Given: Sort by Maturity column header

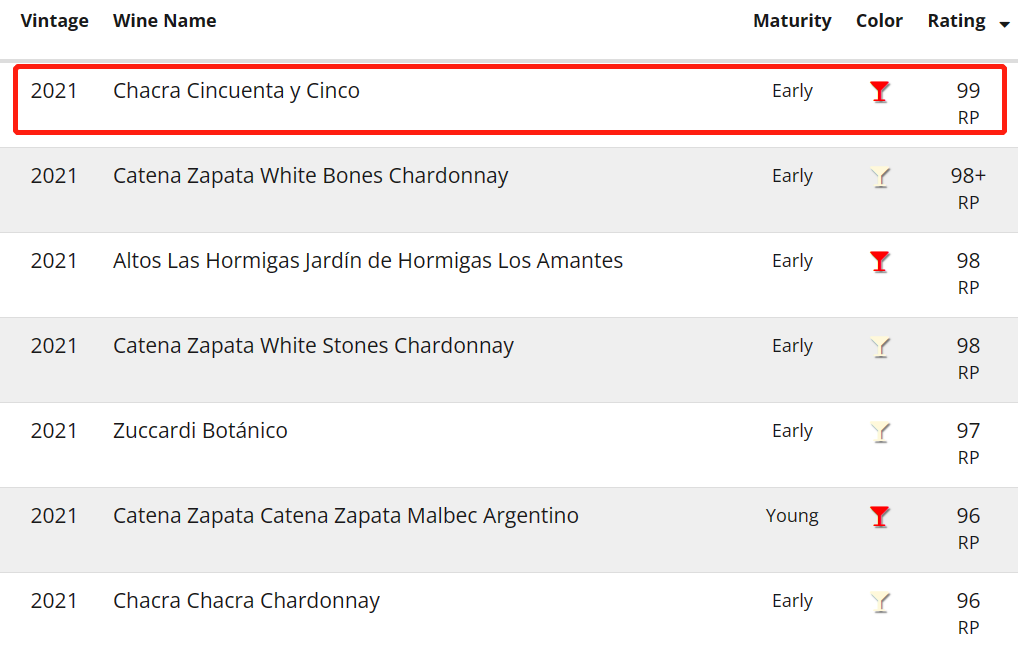Looking at the screenshot, I should 792,21.
